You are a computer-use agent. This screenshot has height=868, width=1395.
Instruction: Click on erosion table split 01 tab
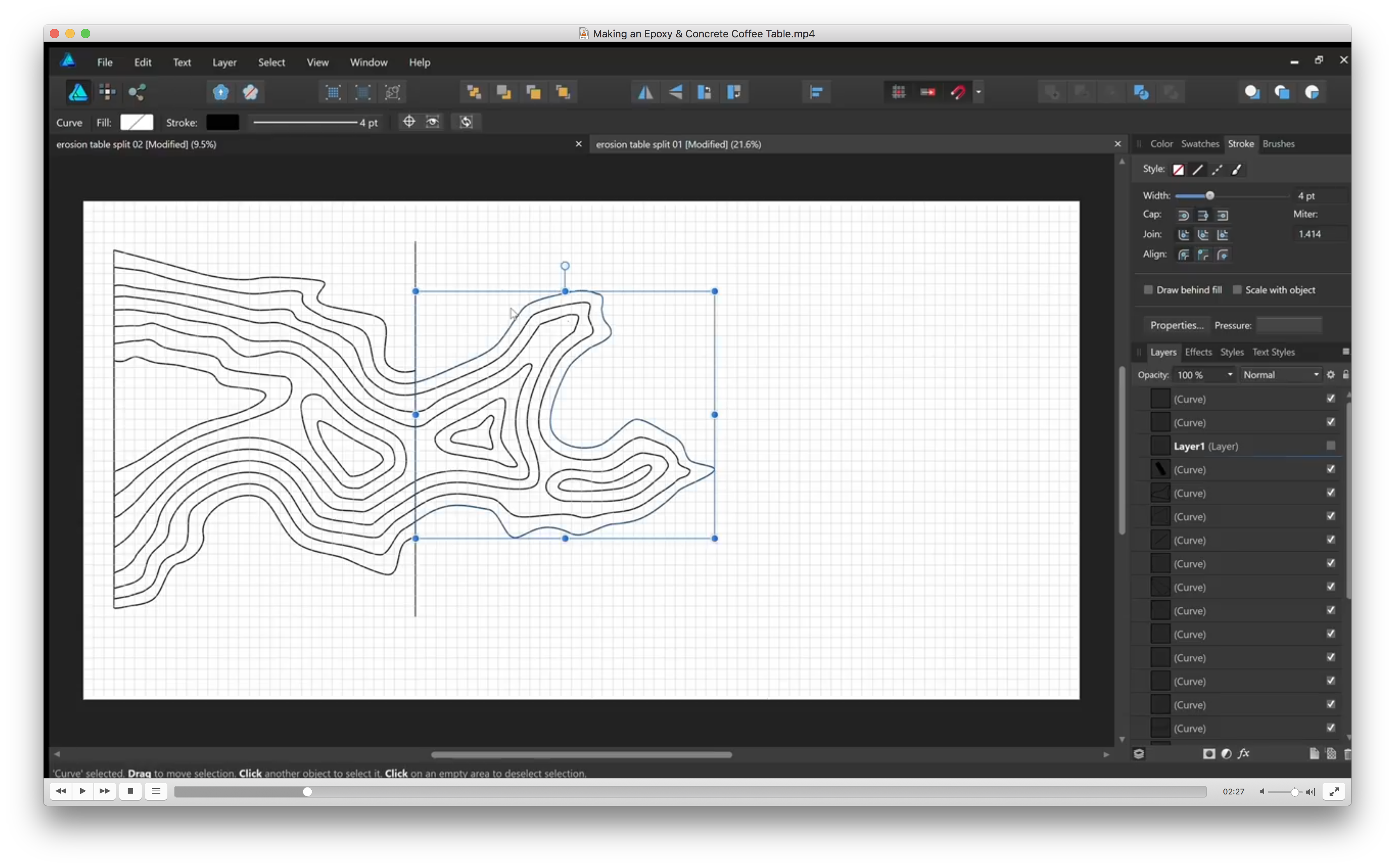tap(679, 144)
